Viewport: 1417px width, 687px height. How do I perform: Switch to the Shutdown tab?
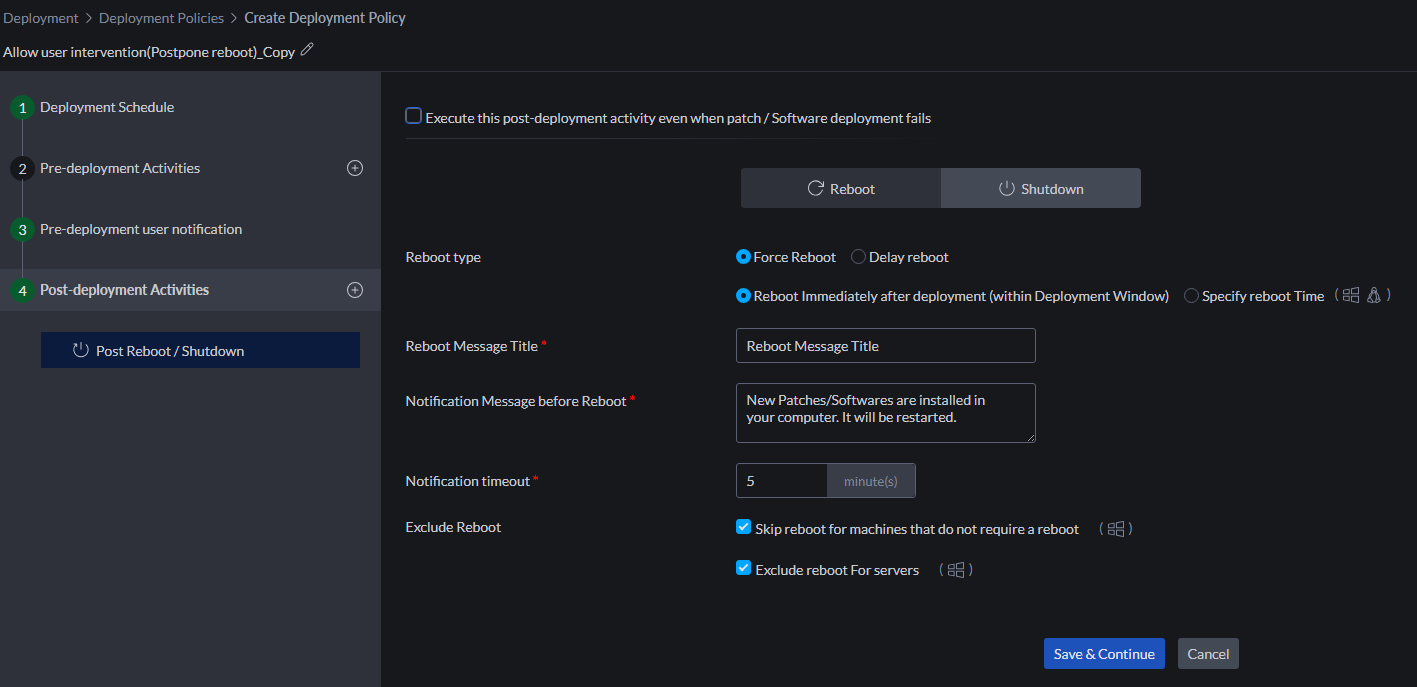pyautogui.click(x=1040, y=188)
